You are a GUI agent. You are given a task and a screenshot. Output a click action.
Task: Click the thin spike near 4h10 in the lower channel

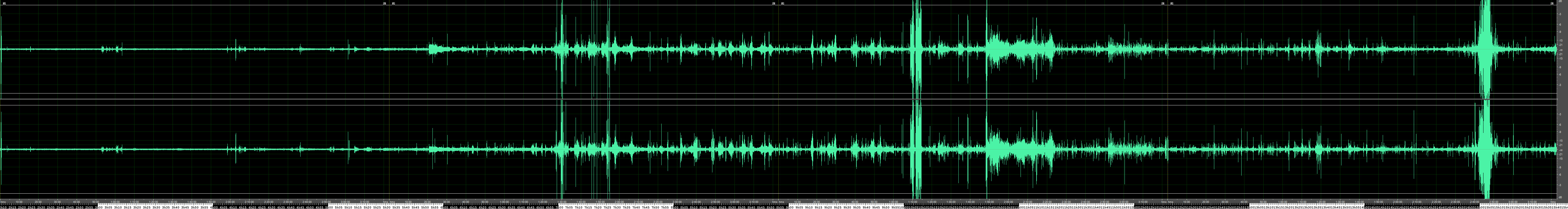[x=236, y=149]
